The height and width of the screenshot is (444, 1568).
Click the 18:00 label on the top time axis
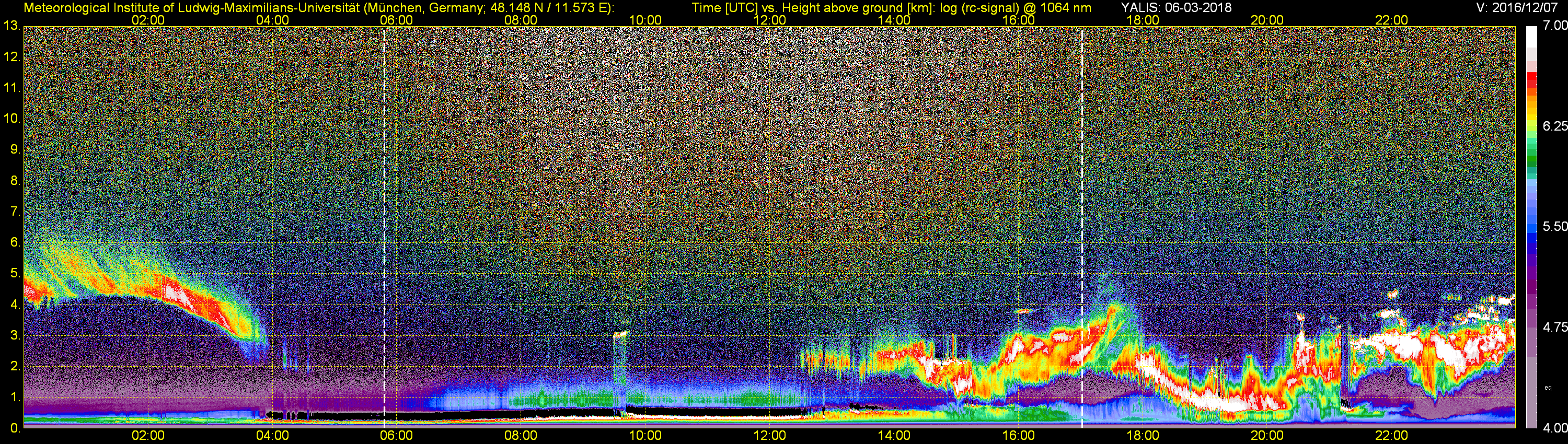pos(1143,20)
